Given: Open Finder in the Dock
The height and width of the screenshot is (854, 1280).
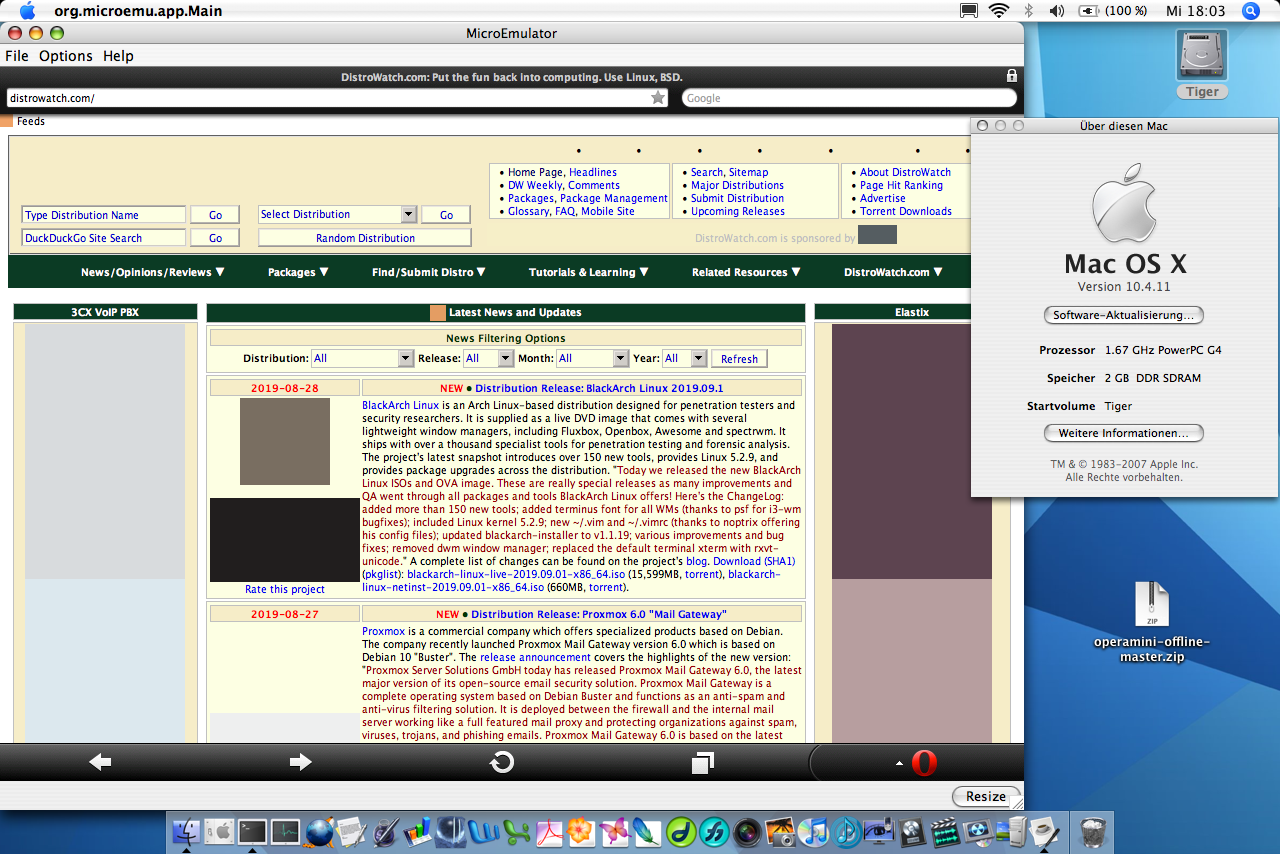Looking at the screenshot, I should click(187, 831).
